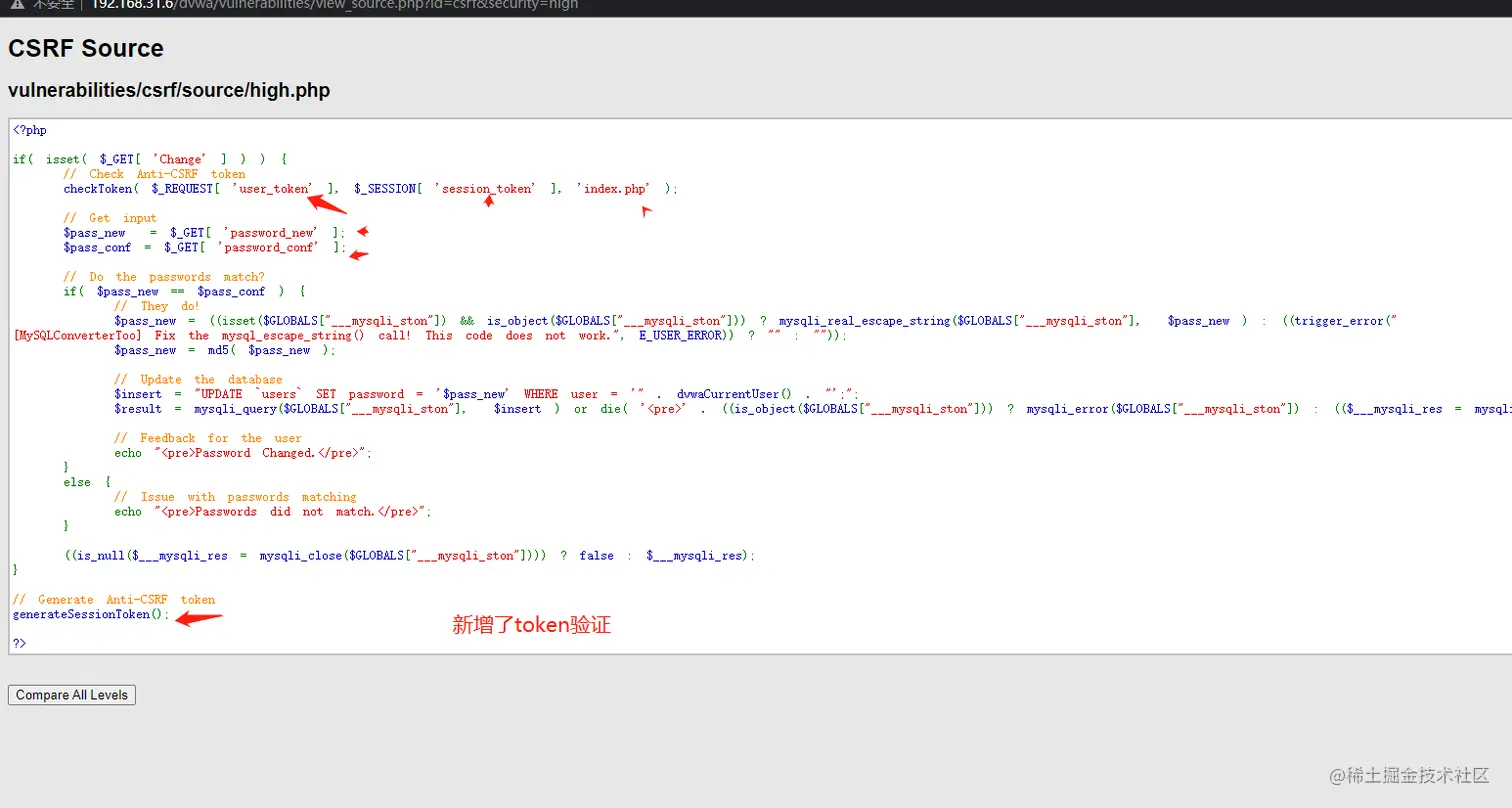
Task: Click the $pass_conf = $_GET line
Action: pos(205,248)
